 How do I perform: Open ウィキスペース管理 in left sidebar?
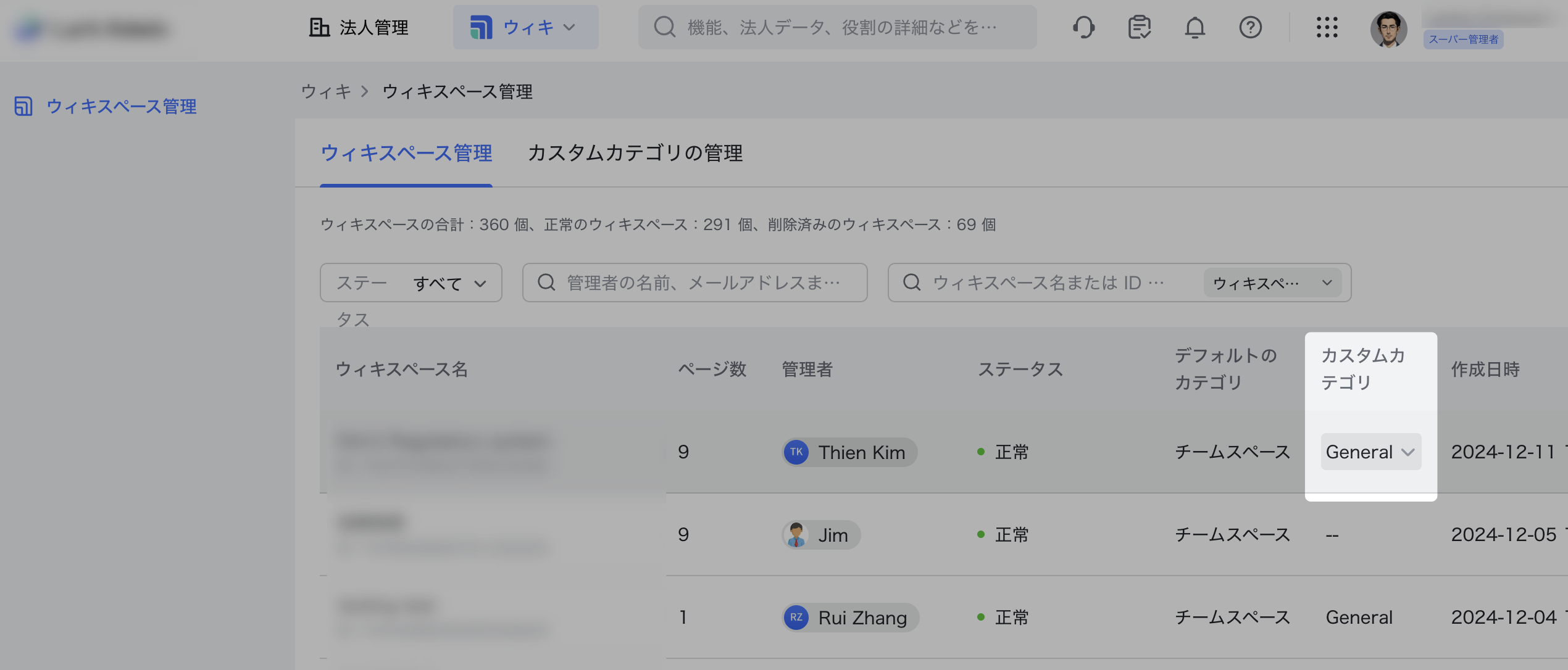[122, 106]
